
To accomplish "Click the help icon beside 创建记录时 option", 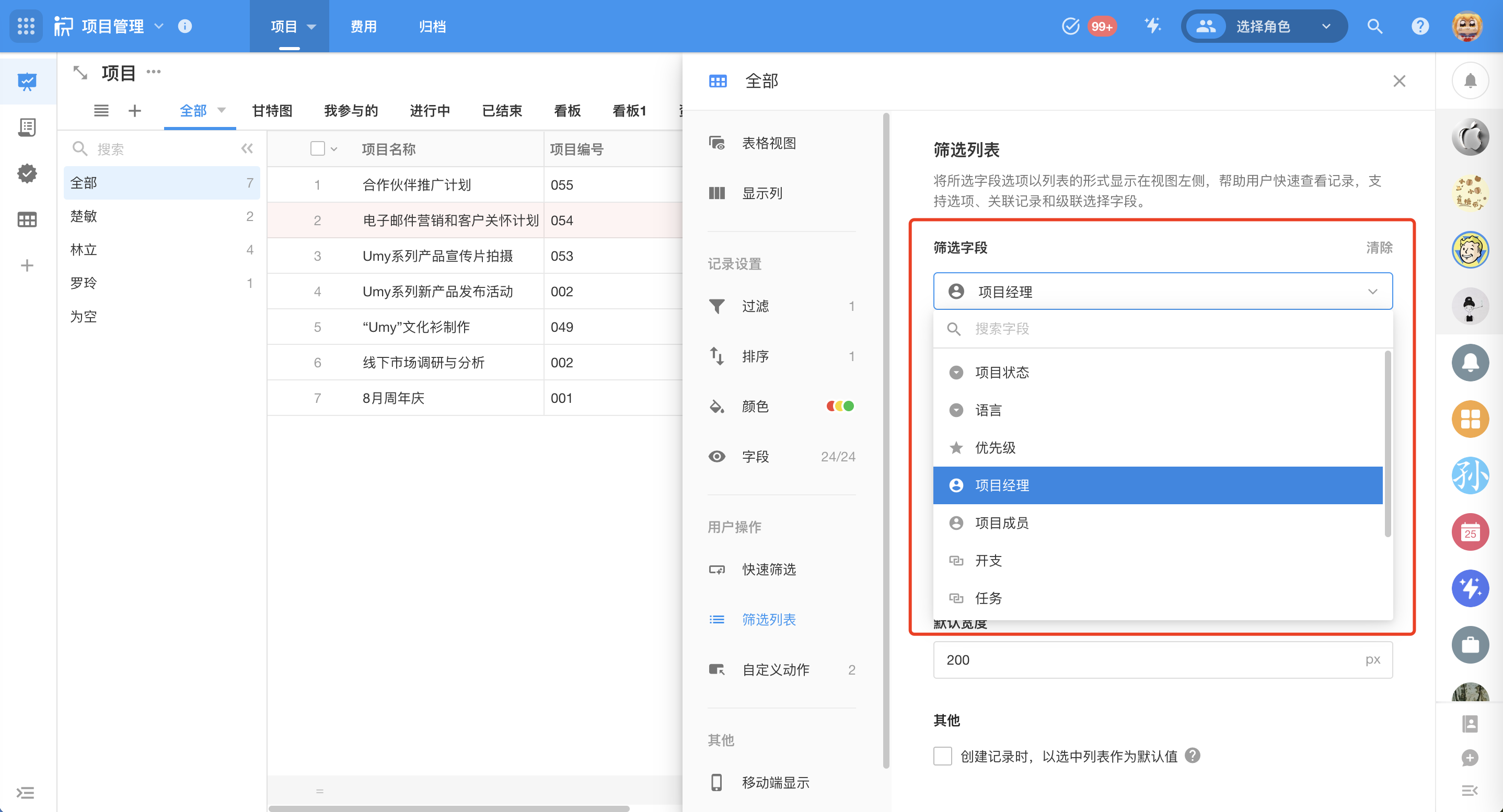I will click(x=1193, y=756).
